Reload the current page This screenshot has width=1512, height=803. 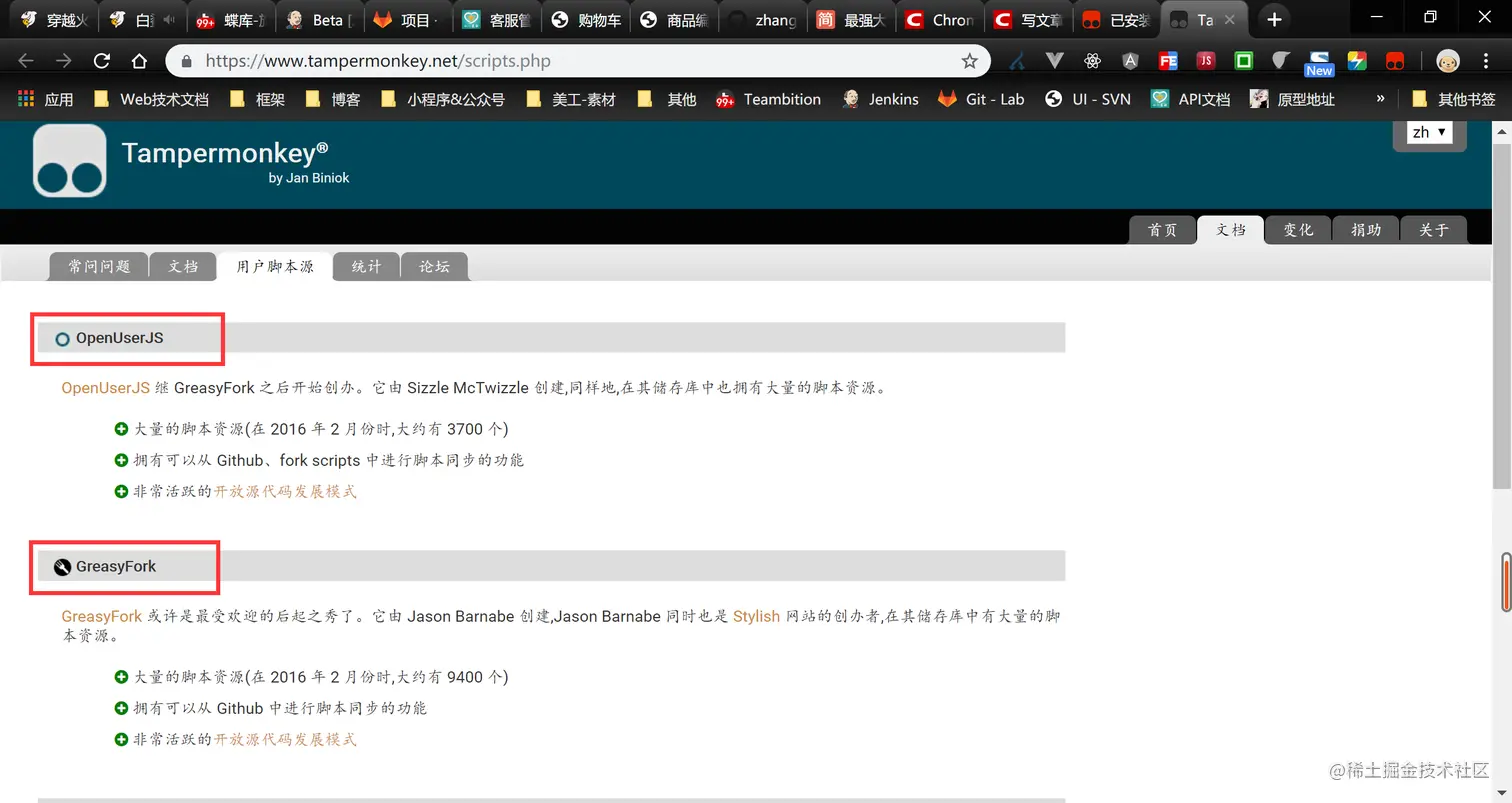pyautogui.click(x=102, y=61)
